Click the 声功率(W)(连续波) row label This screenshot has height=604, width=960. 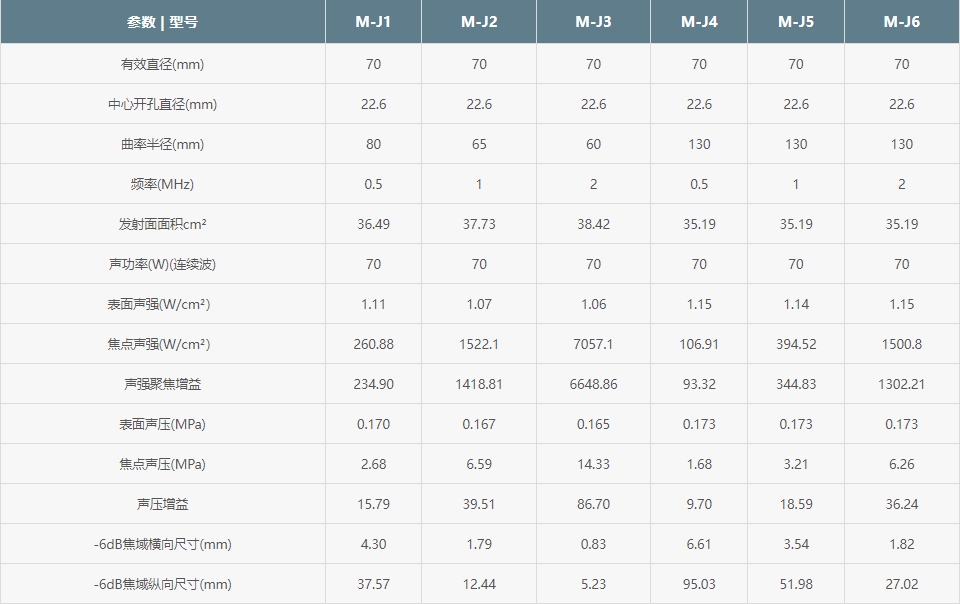point(162,264)
